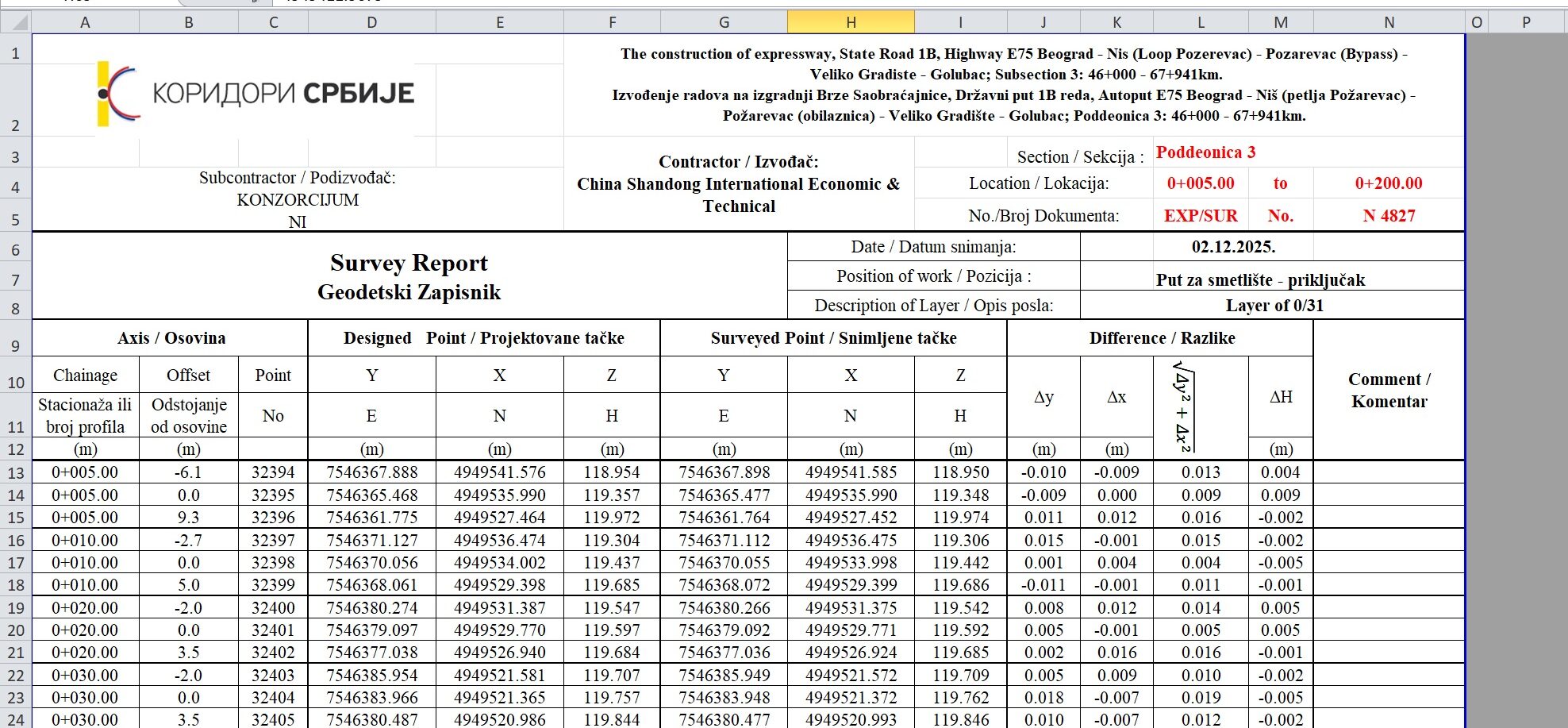Click inside the formula bar
1568x728 pixels.
476,3
